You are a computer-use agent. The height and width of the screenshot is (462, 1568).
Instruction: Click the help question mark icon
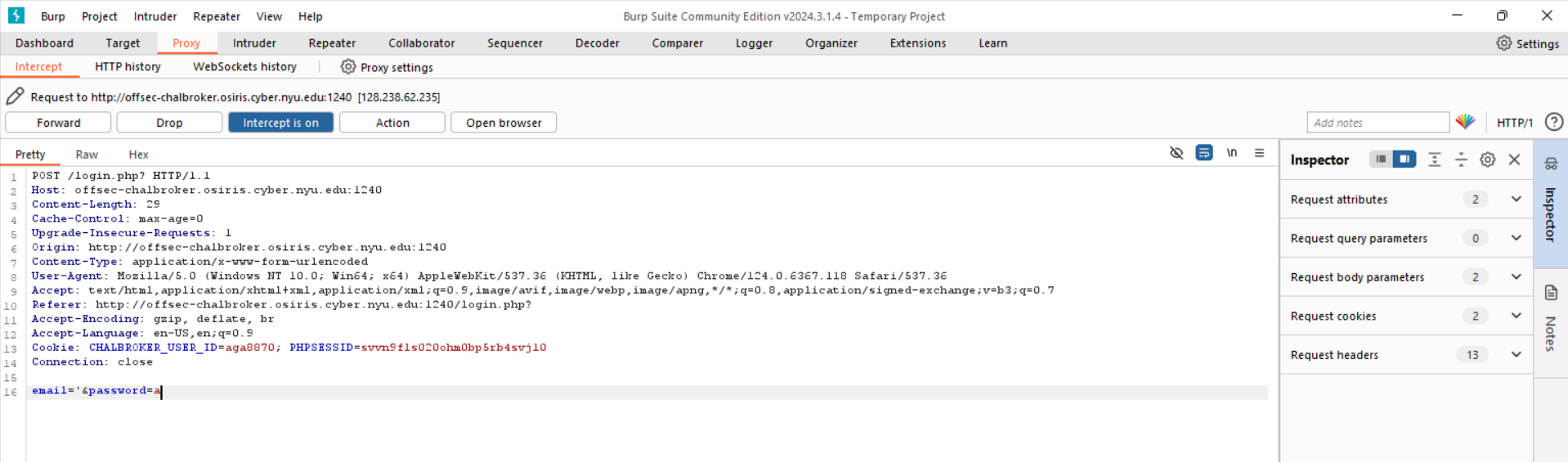1553,122
